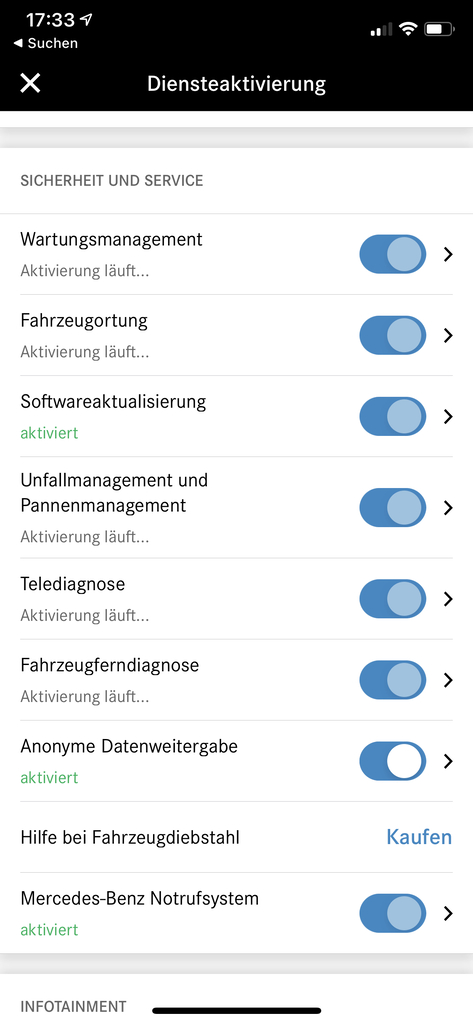The width and height of the screenshot is (473, 1024).
Task: Open Fahrzeugferndiagnose details chevron
Action: (448, 680)
